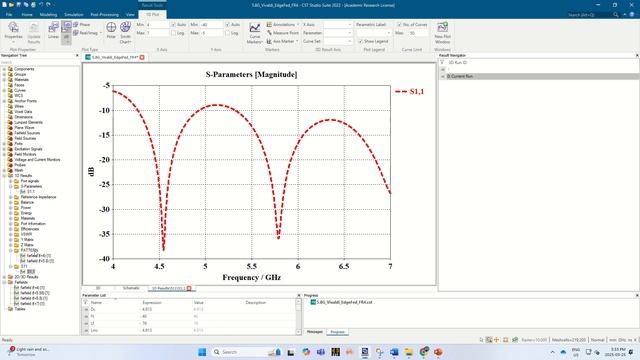Open the Axis Marker tool
The width and height of the screenshot is (640, 360).
tap(282, 41)
